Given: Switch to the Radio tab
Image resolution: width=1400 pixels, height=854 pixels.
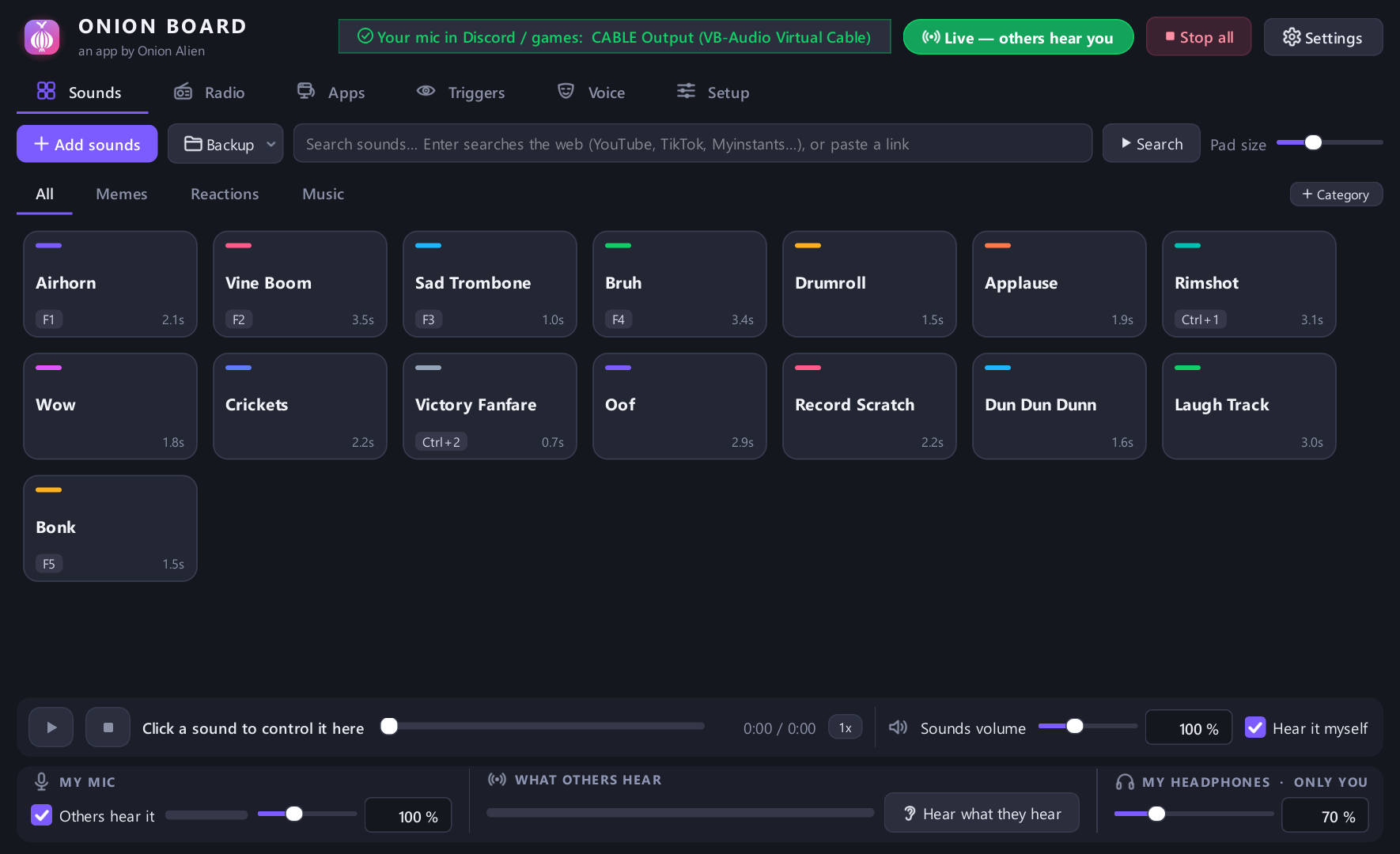Looking at the screenshot, I should [210, 93].
